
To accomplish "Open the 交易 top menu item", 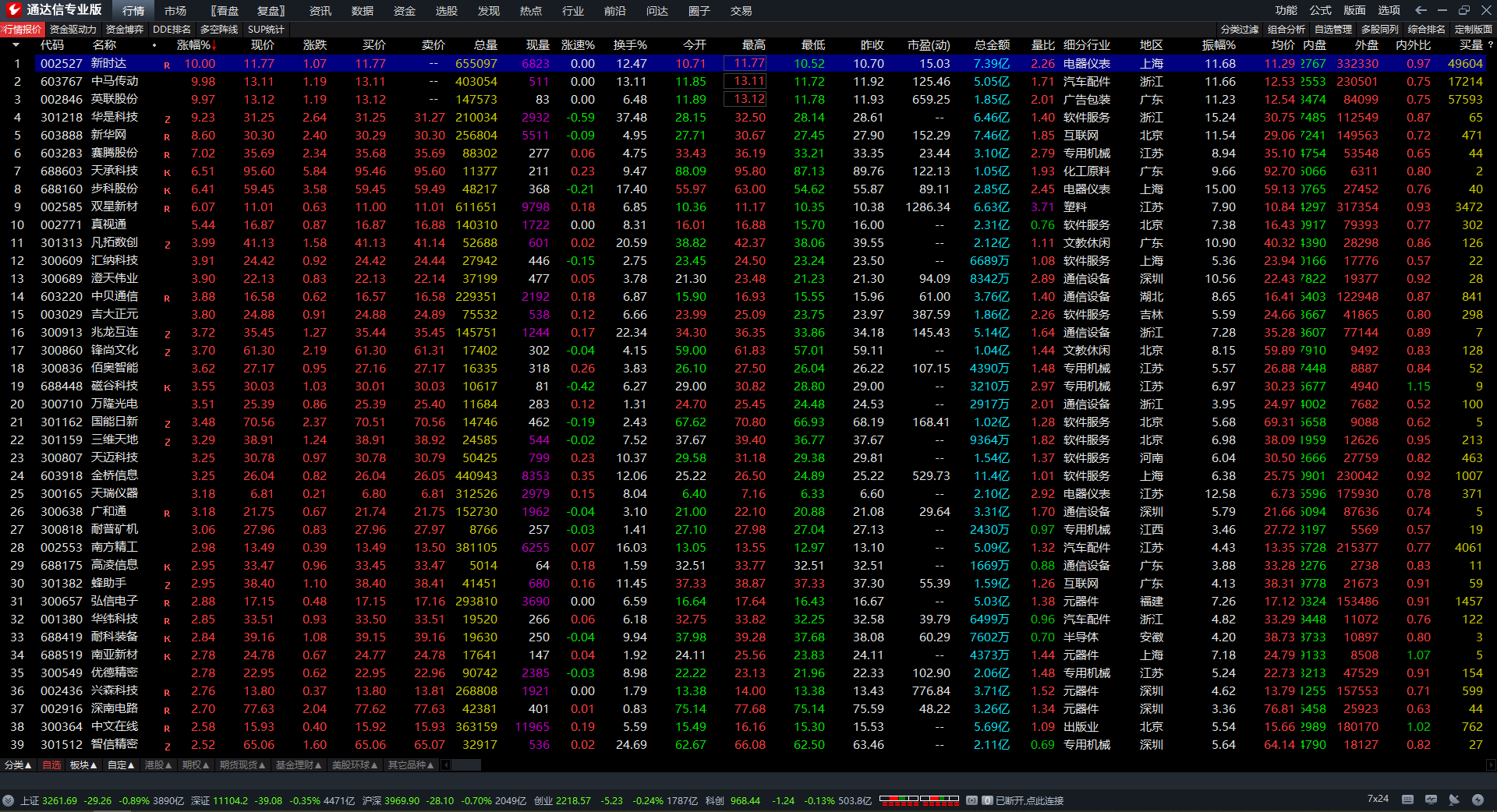I will pyautogui.click(x=741, y=11).
